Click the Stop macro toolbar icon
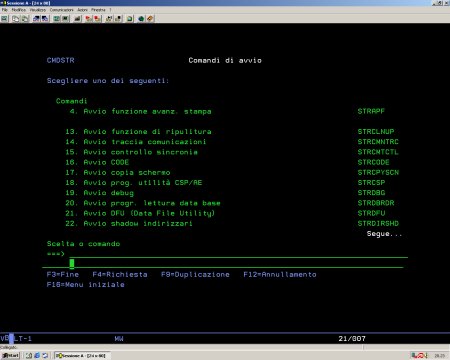 97,19
